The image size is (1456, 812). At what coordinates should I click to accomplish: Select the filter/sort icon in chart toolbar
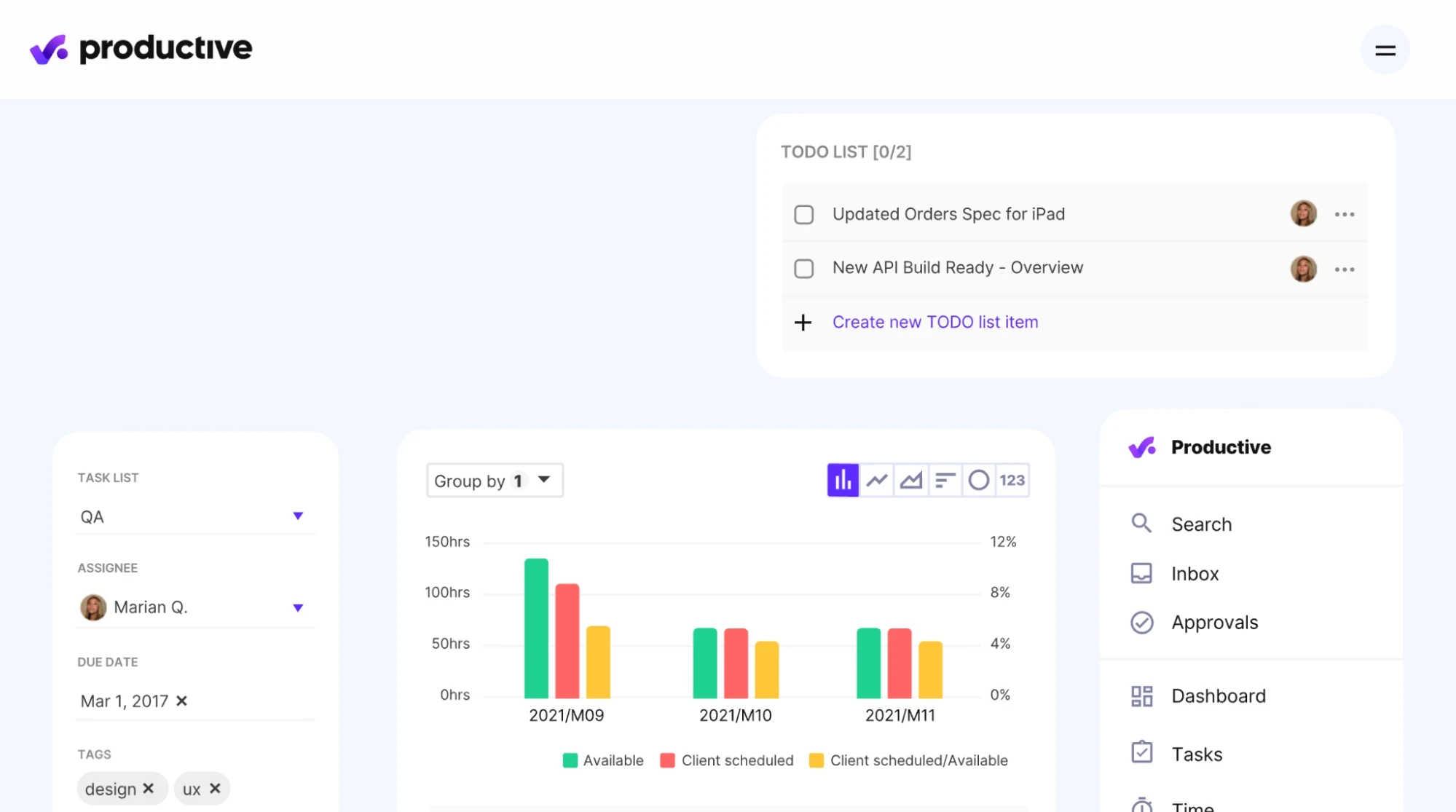click(x=944, y=480)
